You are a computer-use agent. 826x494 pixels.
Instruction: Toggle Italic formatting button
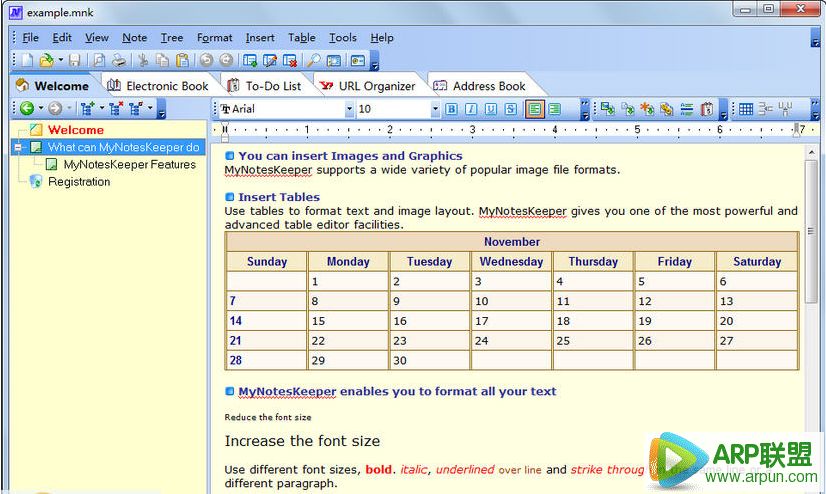click(470, 109)
